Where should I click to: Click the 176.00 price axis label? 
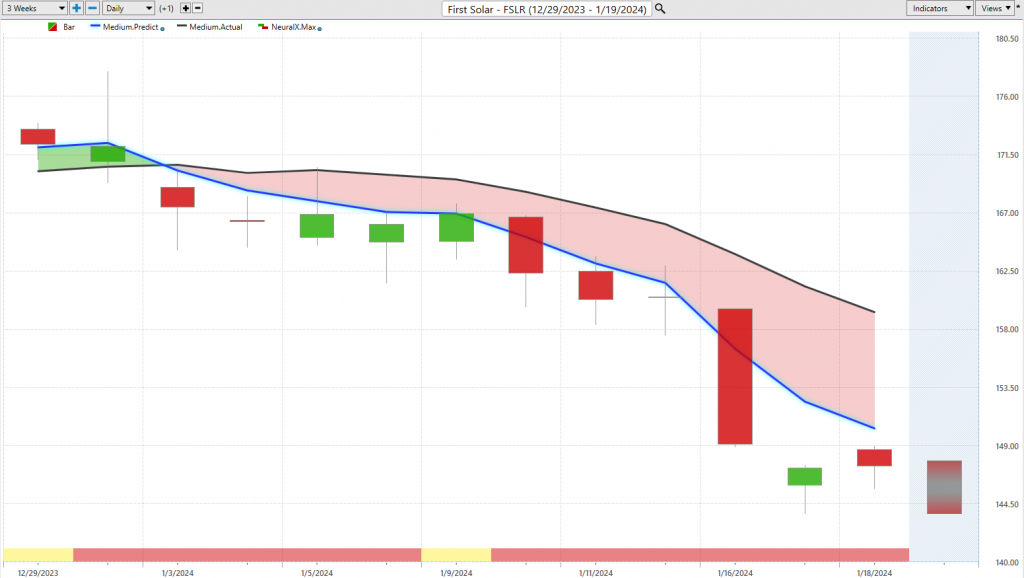pos(1006,97)
